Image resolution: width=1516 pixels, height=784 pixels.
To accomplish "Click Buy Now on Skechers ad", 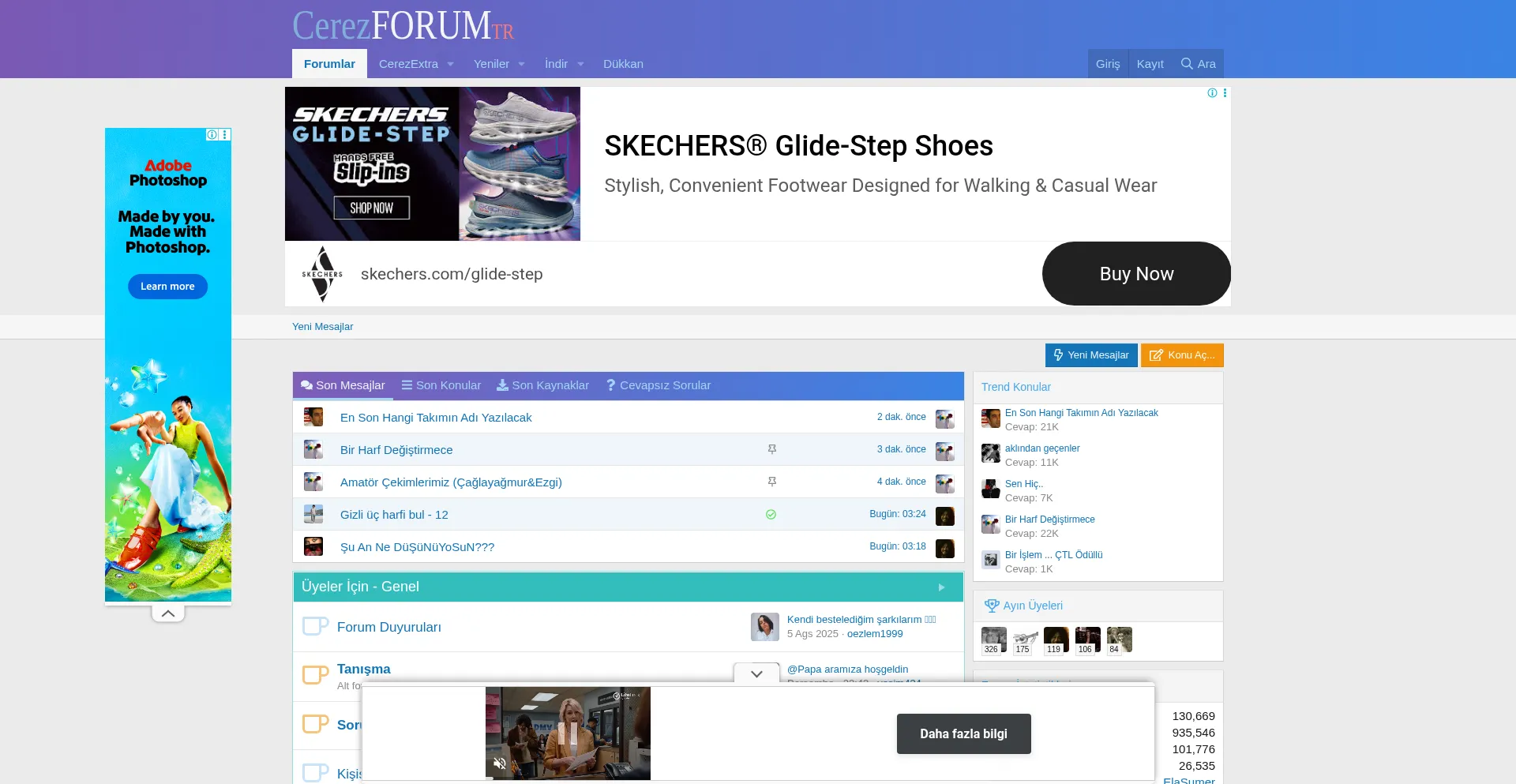I will 1136,274.
